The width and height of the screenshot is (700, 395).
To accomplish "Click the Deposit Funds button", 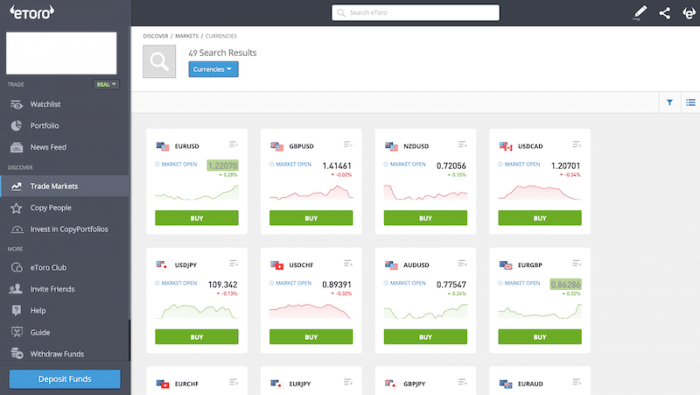I will (x=65, y=379).
